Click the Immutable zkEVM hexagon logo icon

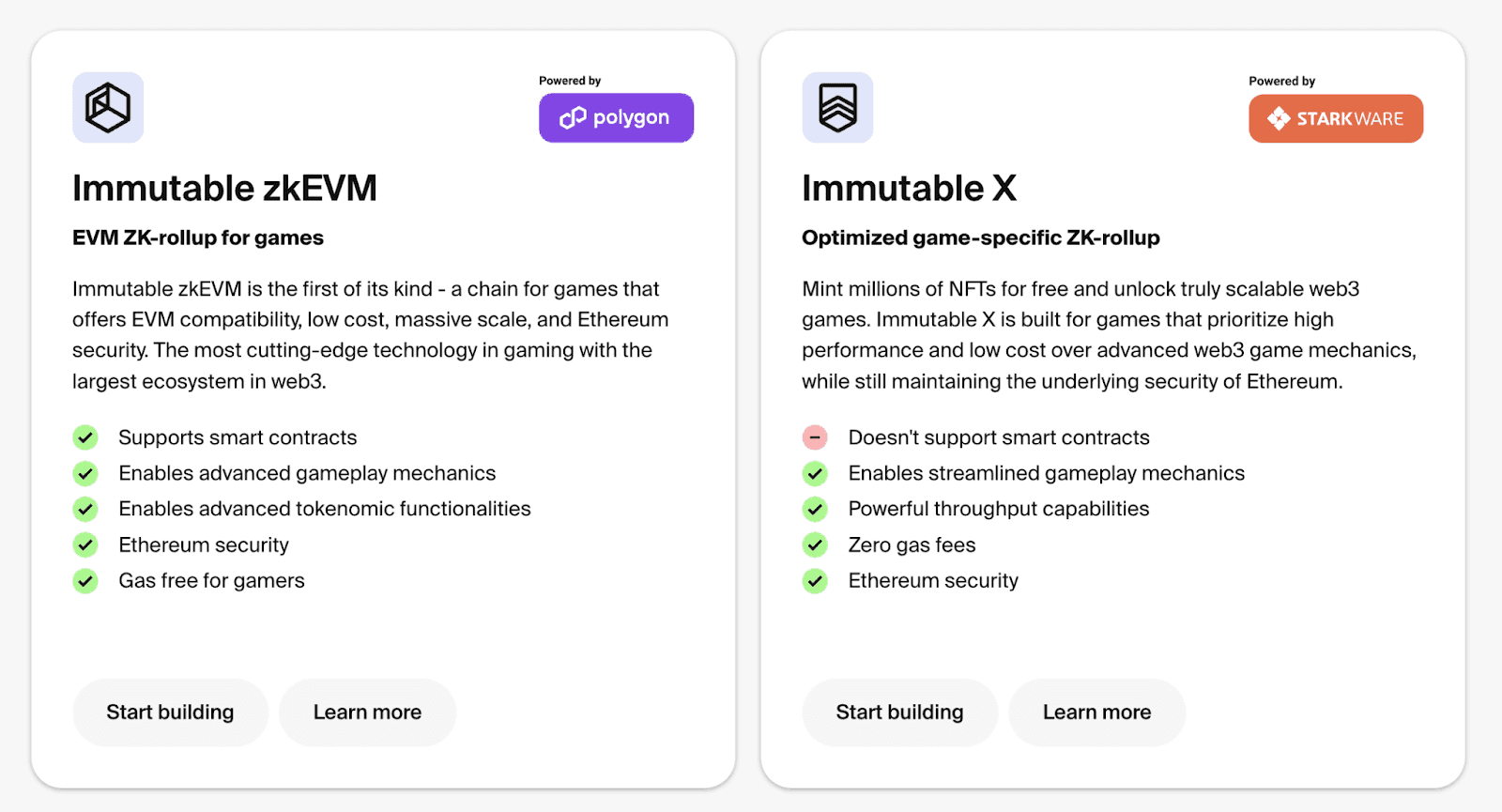[107, 107]
